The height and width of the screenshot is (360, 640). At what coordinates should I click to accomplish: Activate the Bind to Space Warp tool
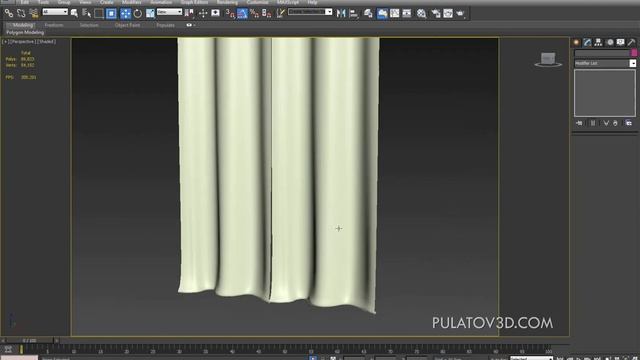[34, 13]
